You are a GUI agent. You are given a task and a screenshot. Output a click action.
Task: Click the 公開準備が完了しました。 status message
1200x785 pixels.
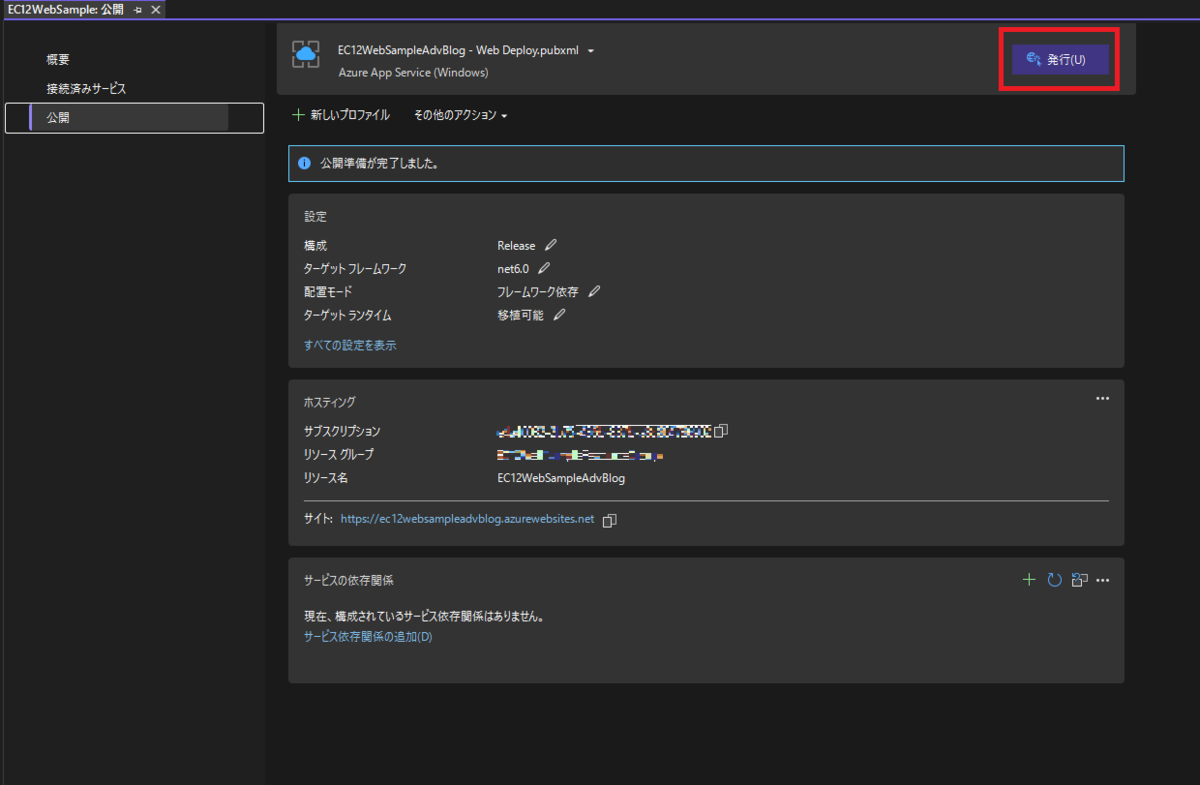coord(379,163)
